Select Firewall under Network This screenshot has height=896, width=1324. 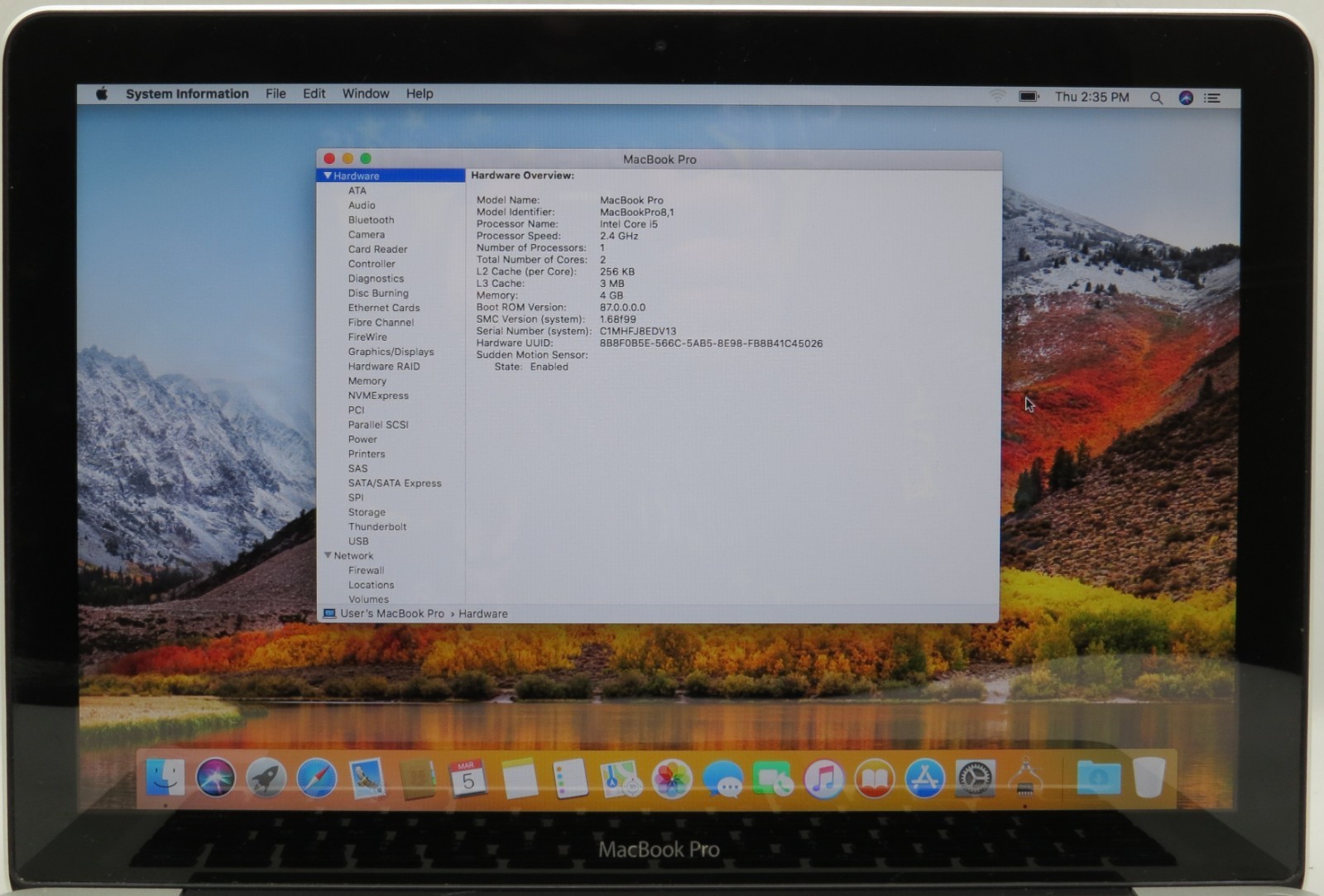pyautogui.click(x=366, y=570)
